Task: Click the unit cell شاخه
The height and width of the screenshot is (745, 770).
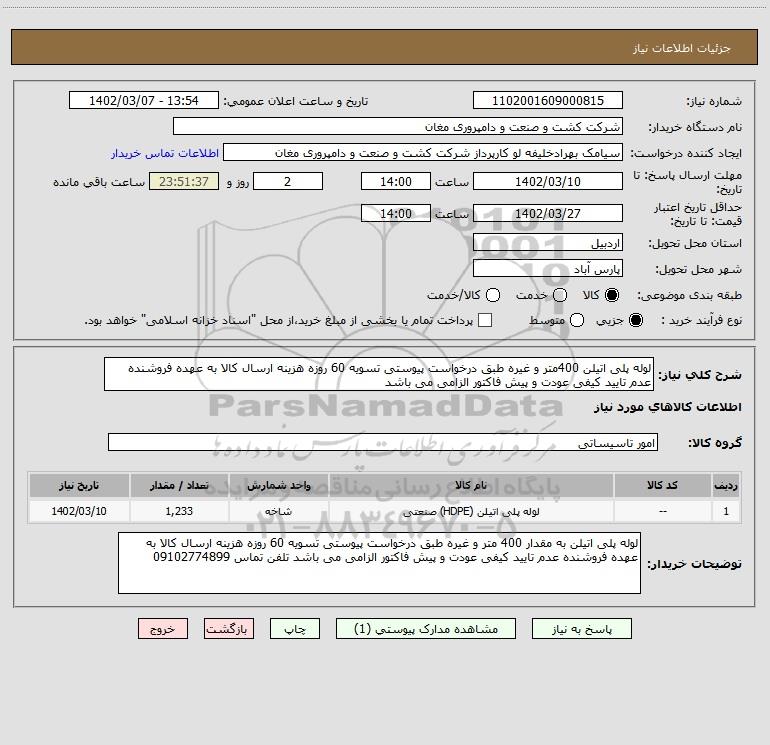Action: coord(278,511)
